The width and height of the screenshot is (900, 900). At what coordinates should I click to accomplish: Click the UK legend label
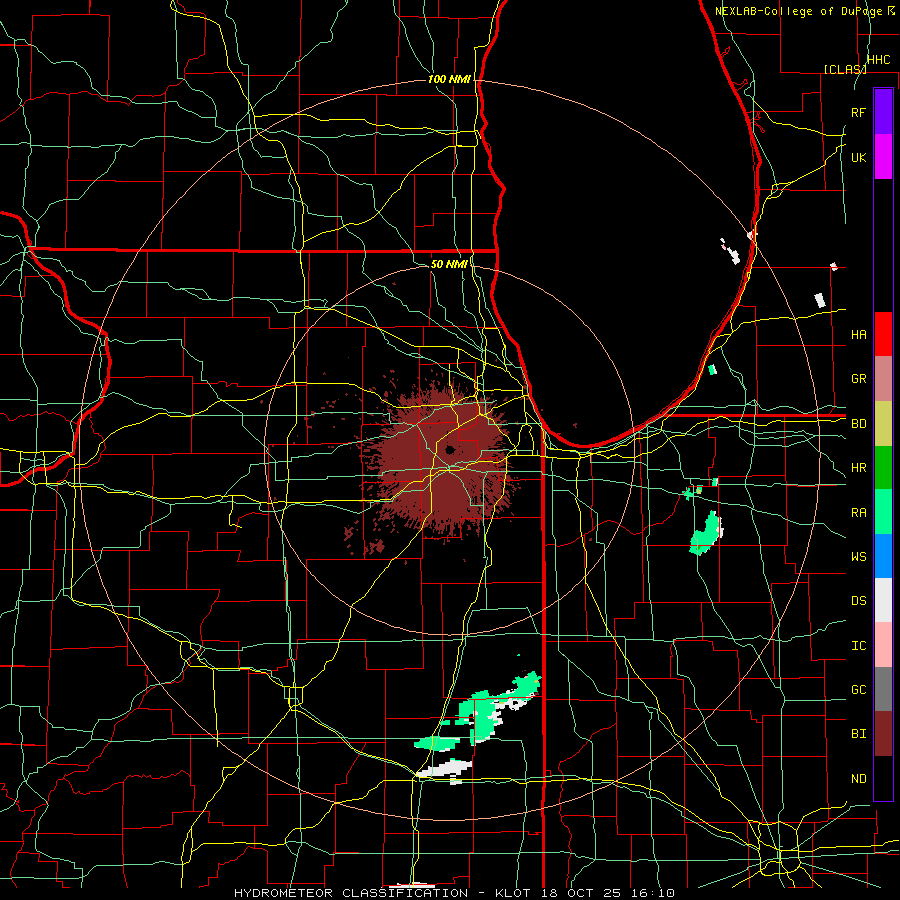[858, 157]
